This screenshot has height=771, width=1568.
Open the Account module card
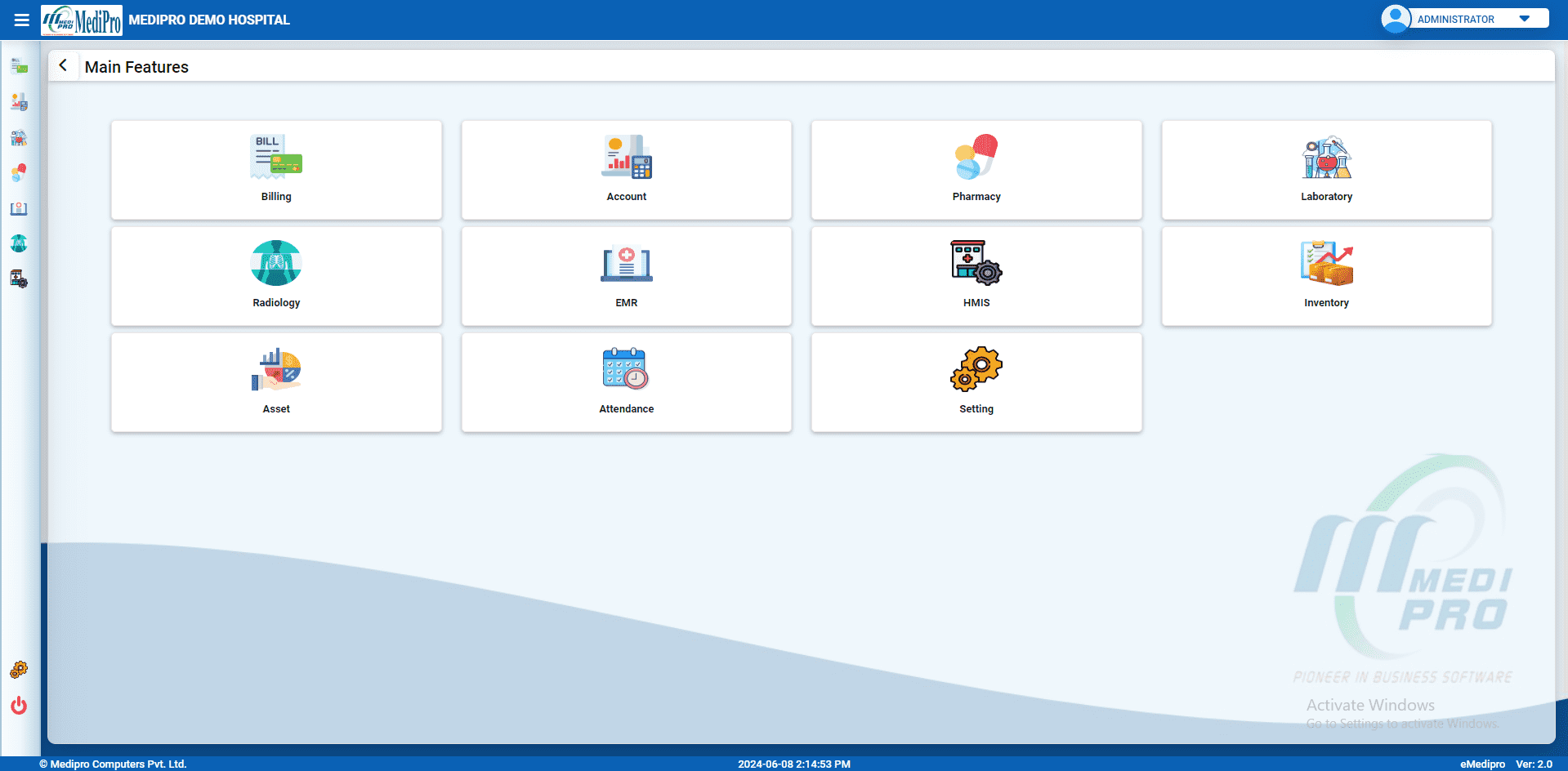tap(626, 170)
